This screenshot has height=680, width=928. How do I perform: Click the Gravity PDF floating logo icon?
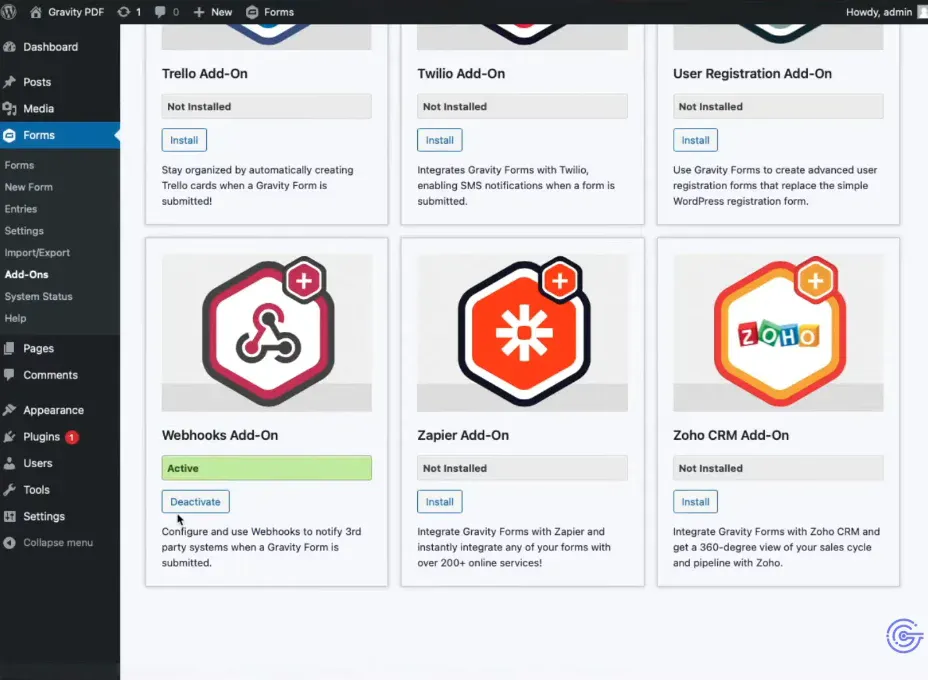click(904, 637)
